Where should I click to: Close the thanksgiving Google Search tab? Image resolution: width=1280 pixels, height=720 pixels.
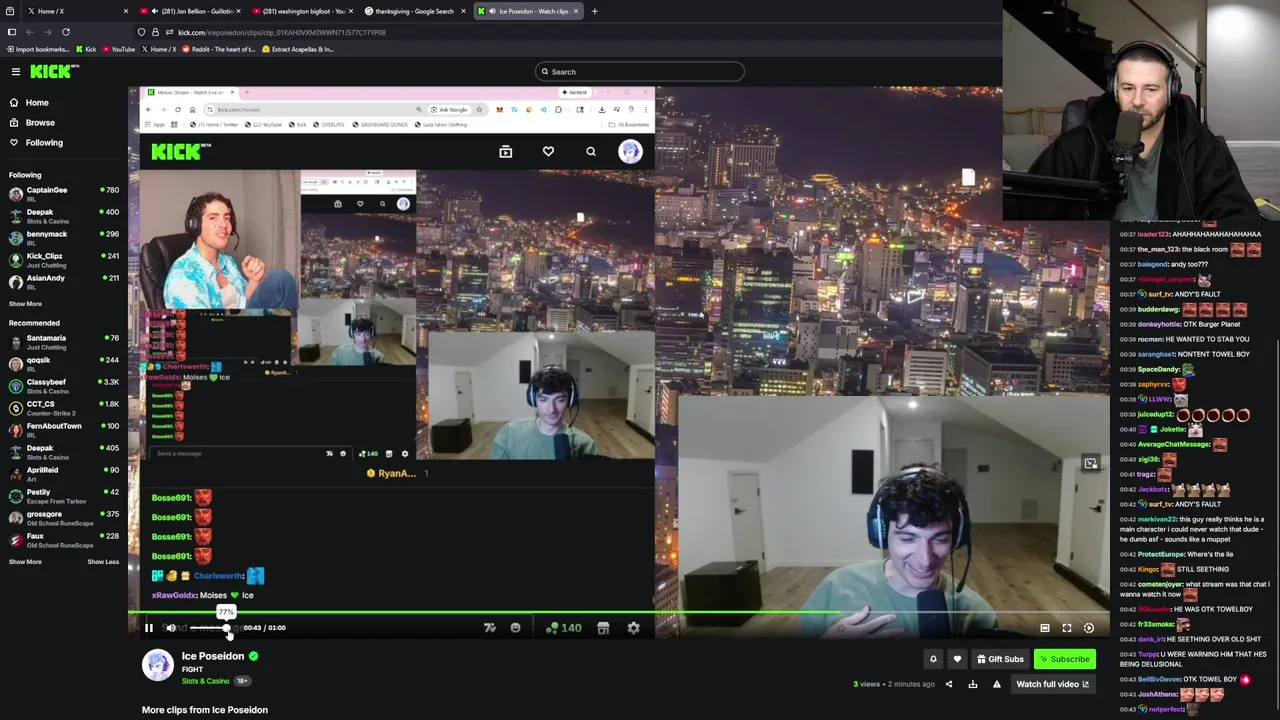(463, 11)
